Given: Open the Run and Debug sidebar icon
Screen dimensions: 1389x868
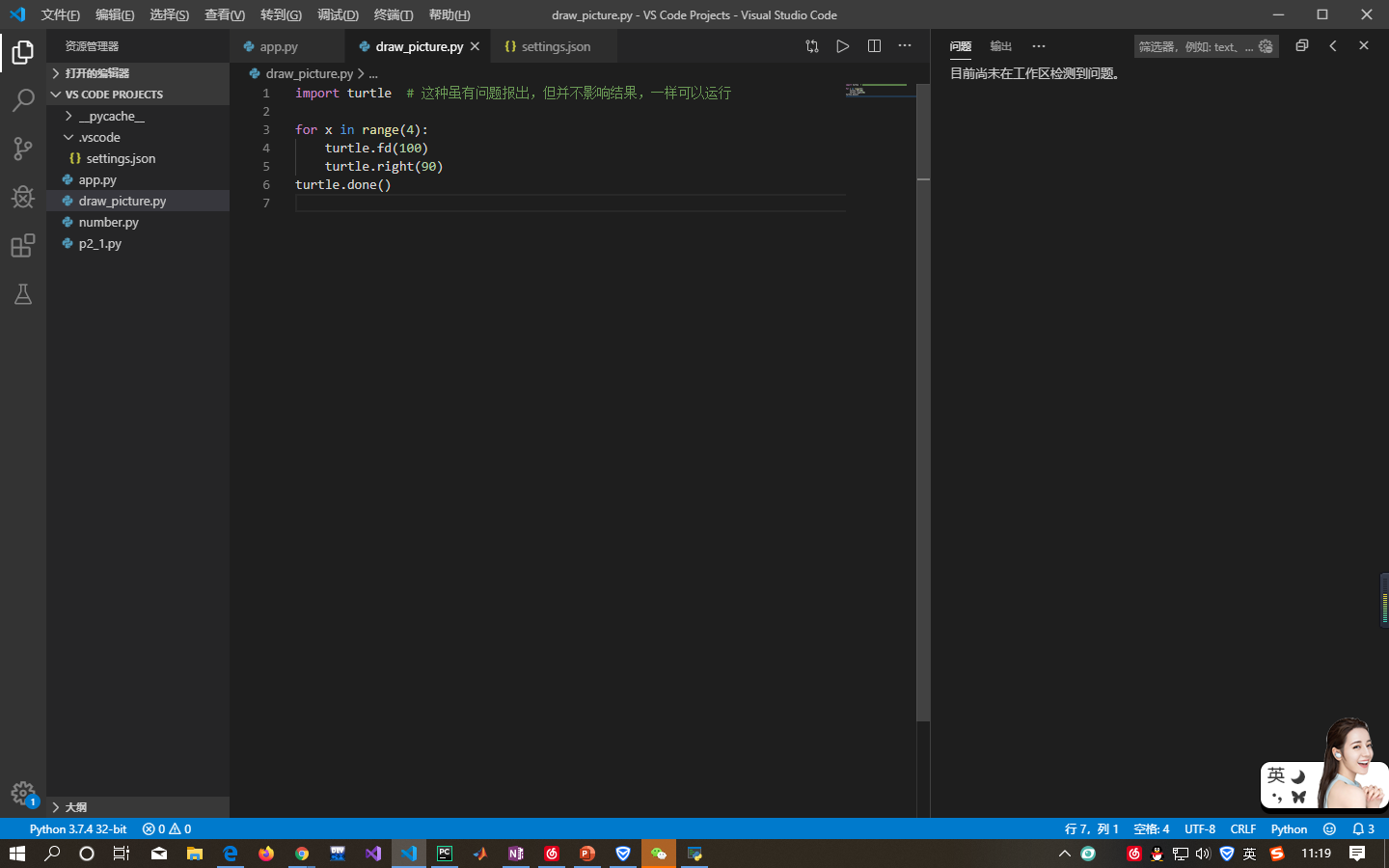Looking at the screenshot, I should (x=22, y=197).
